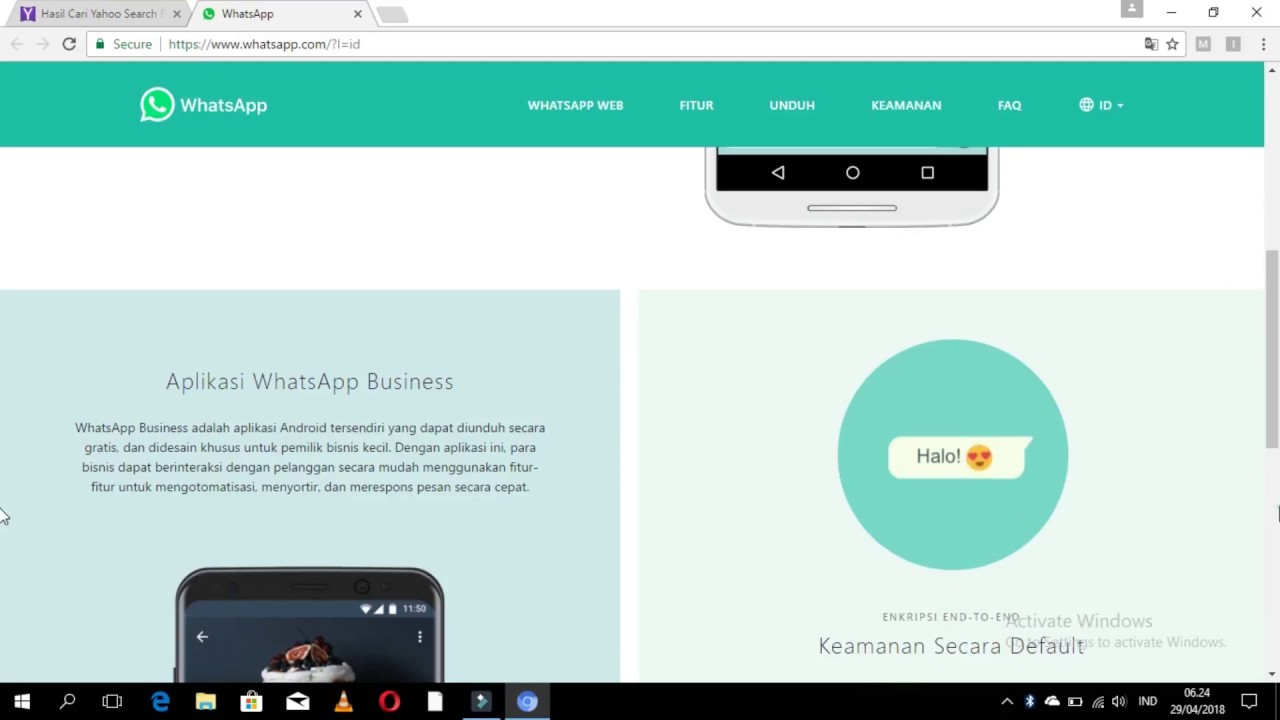
Task: Close the WhatsApp browser tab
Action: (x=357, y=14)
